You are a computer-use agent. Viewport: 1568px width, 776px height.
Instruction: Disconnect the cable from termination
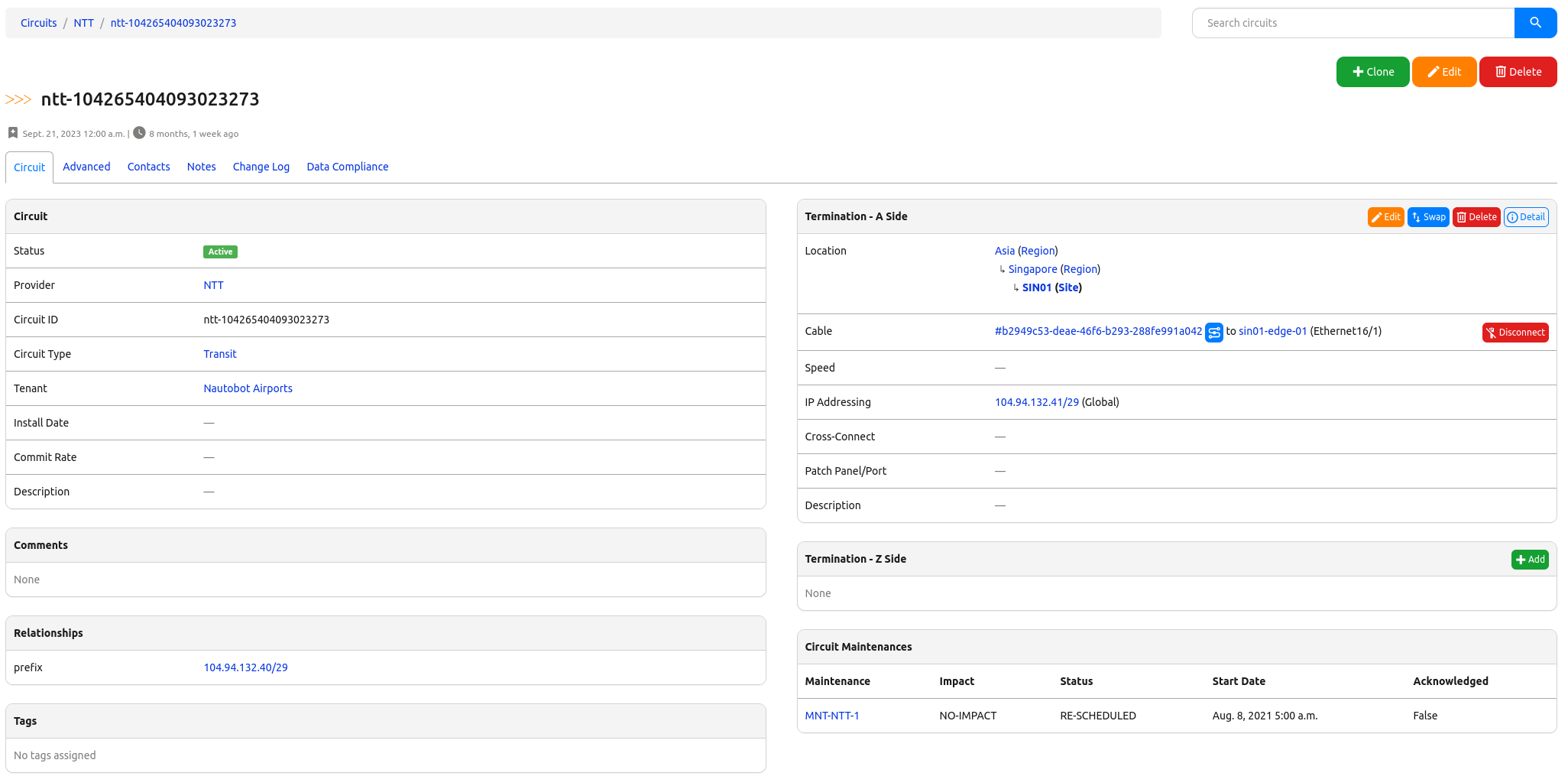pos(1515,333)
